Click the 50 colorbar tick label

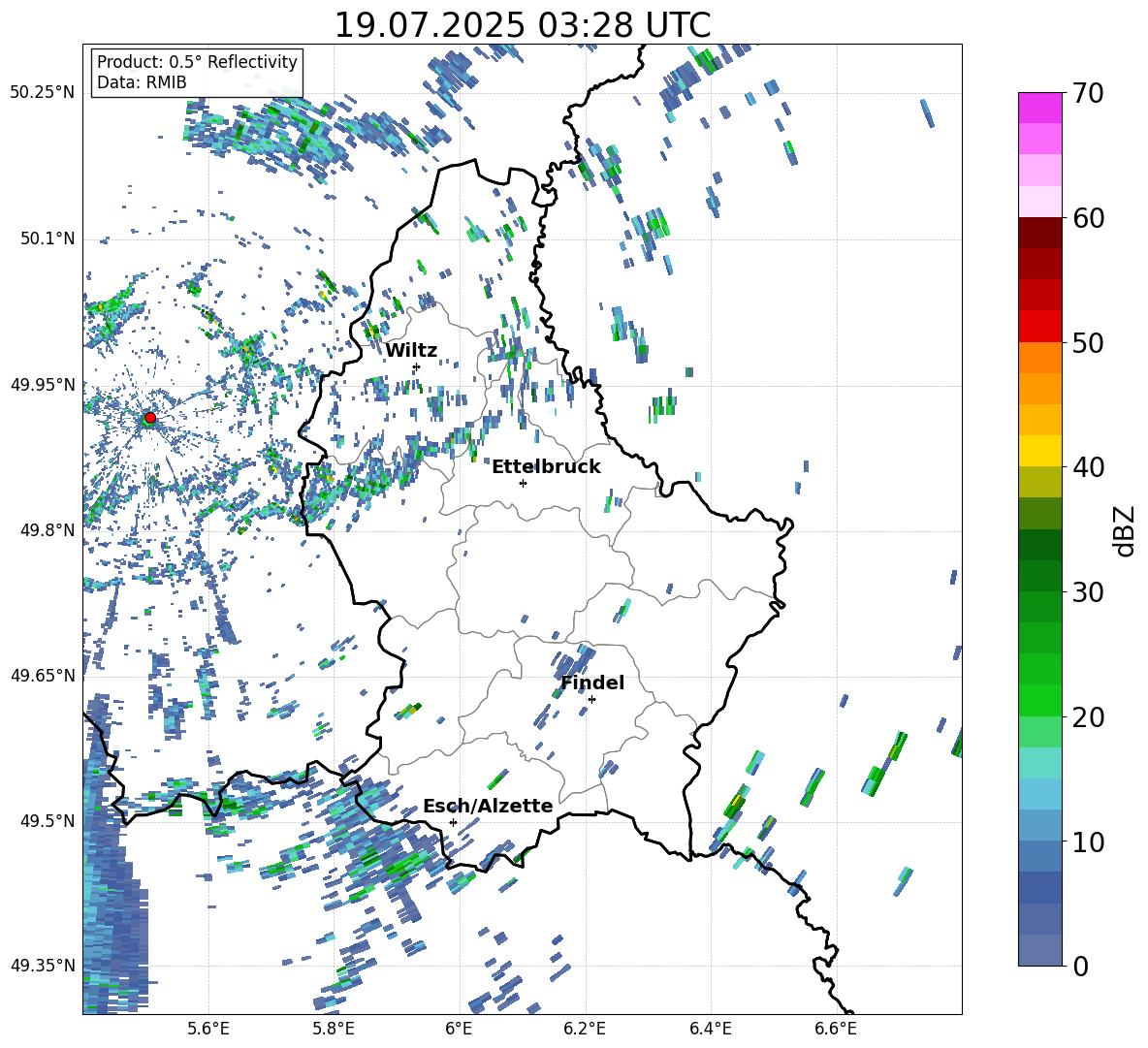(x=1088, y=343)
